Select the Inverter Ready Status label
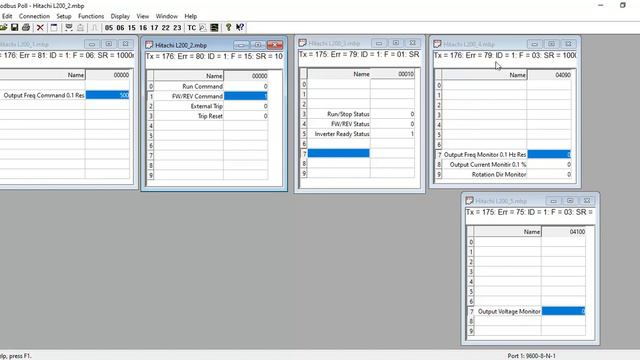This screenshot has width=640, height=360. pos(342,134)
